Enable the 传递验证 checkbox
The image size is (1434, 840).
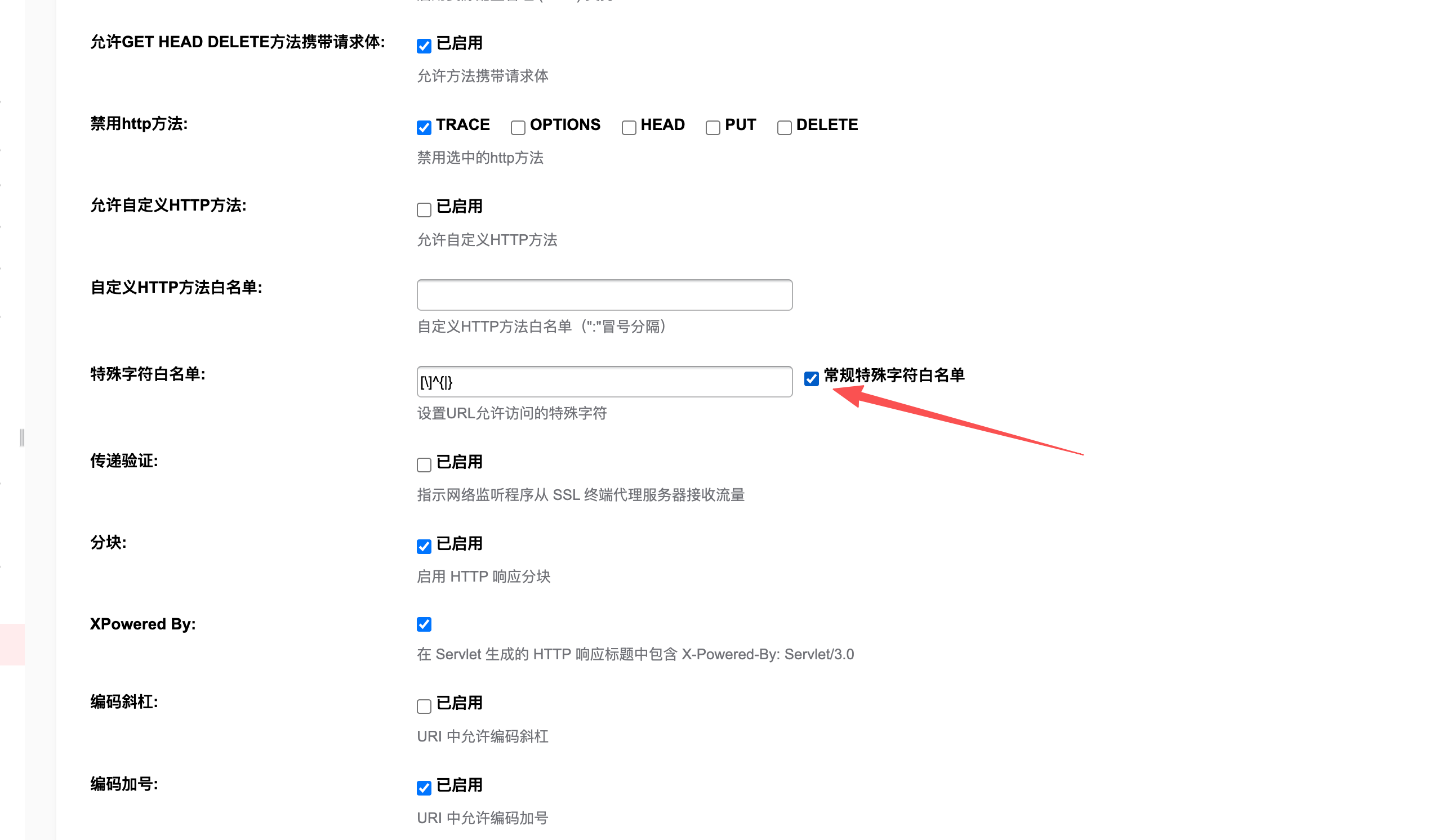[424, 465]
